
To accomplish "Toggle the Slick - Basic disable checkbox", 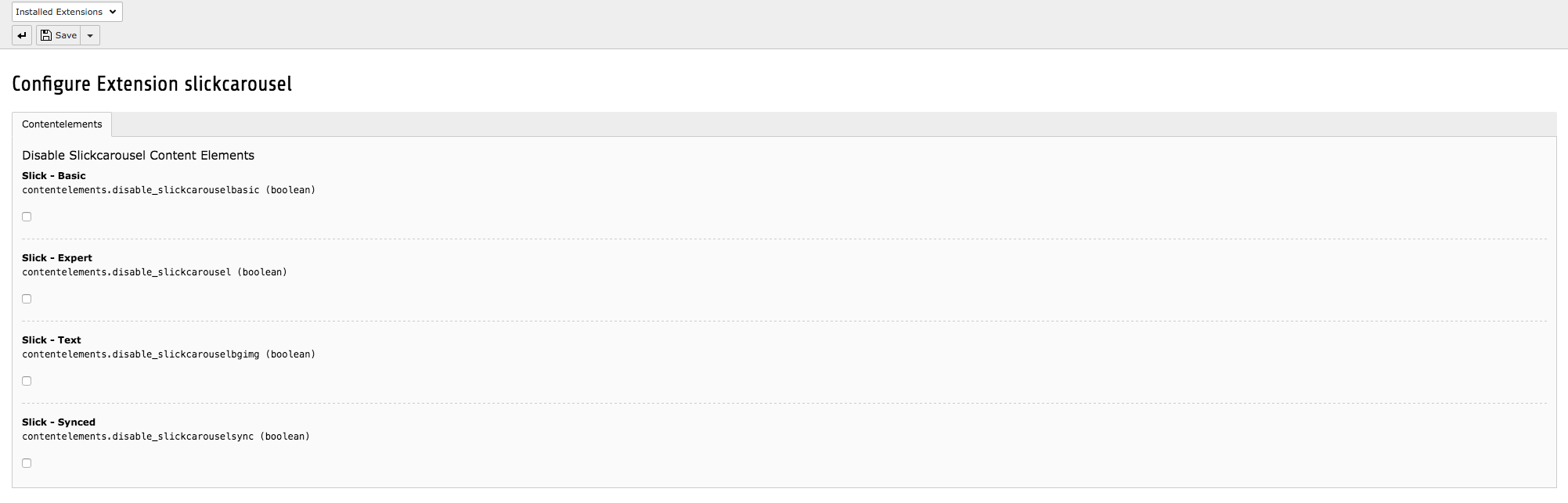I will pyautogui.click(x=27, y=217).
